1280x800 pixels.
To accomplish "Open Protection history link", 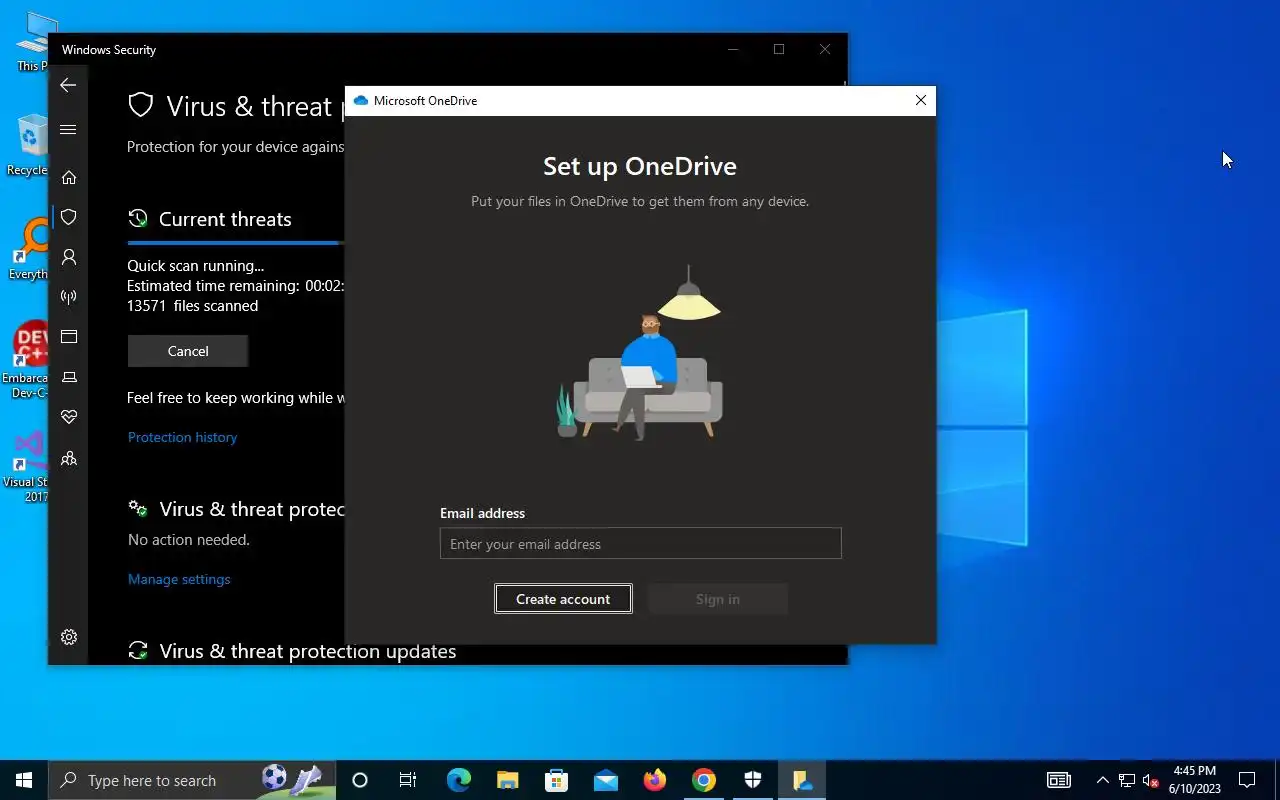I will (x=182, y=437).
